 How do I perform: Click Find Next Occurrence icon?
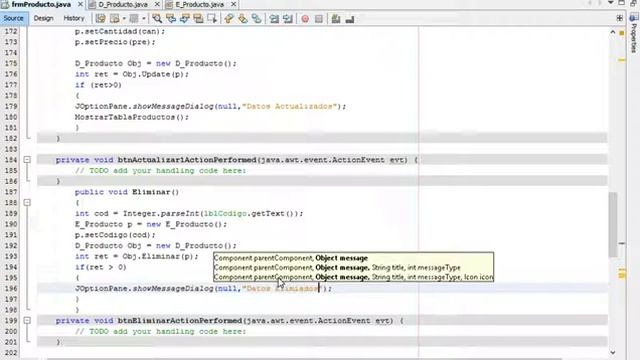click(x=184, y=19)
